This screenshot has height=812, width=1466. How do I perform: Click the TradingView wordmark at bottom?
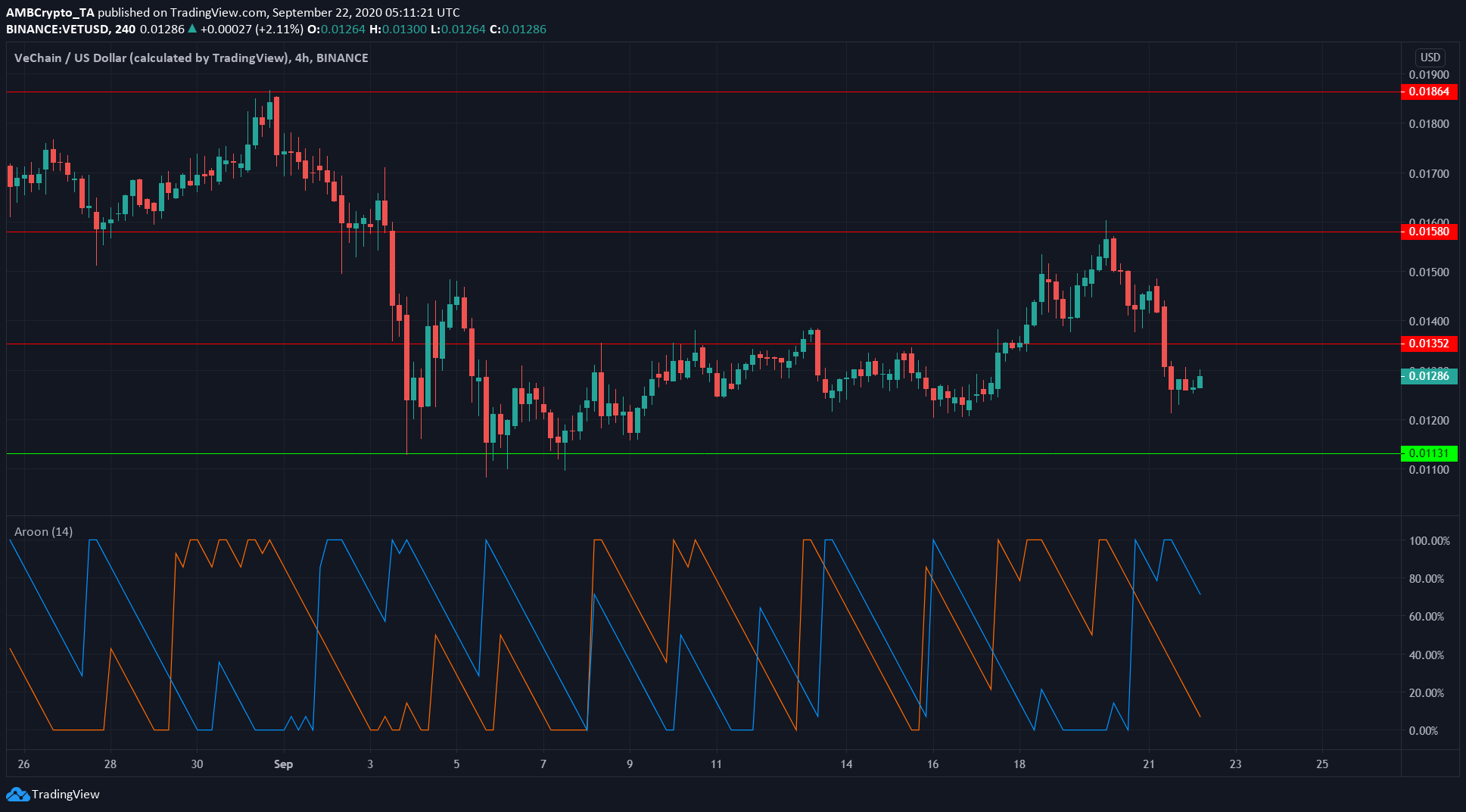tap(66, 795)
